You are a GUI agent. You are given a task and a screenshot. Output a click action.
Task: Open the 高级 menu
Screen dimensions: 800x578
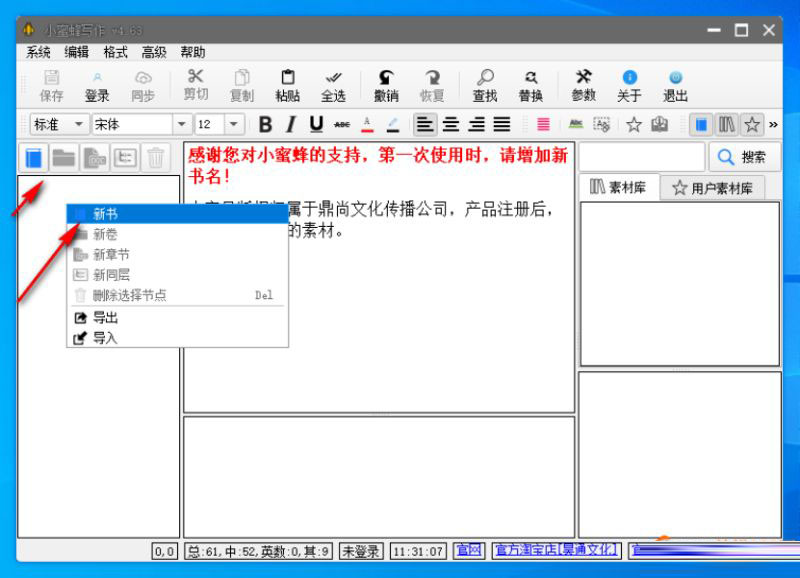pos(154,52)
